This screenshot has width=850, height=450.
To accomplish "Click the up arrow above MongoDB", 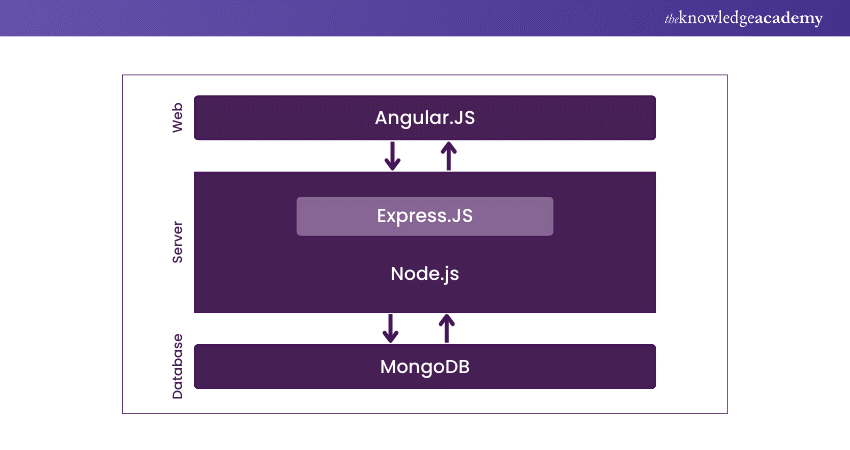I will 447,328.
